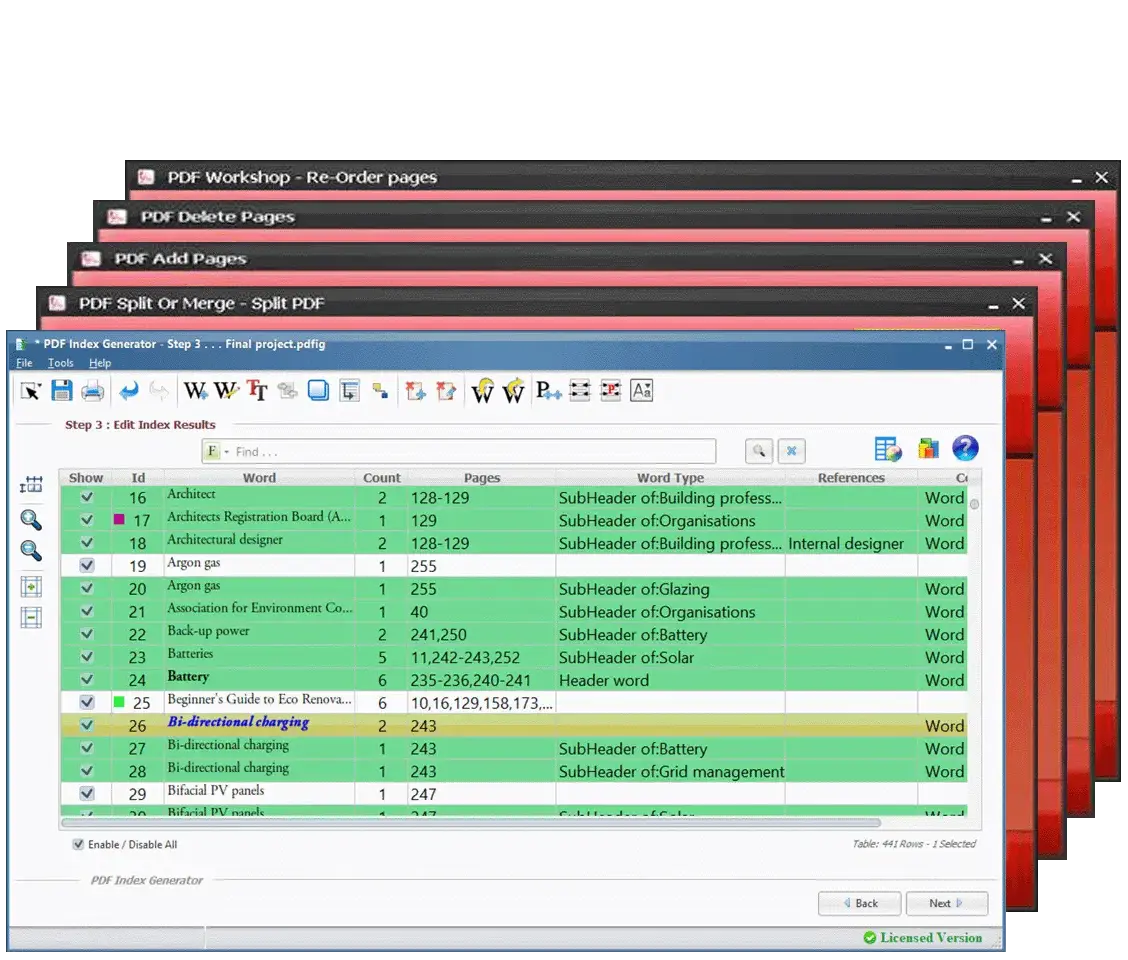This screenshot has width=1128, height=960.
Task: Clear the search with the X button
Action: (791, 451)
